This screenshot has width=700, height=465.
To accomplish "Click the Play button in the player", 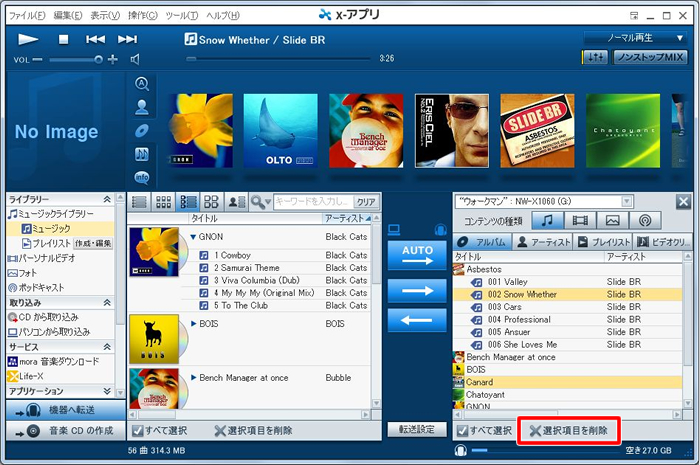I will pos(28,39).
